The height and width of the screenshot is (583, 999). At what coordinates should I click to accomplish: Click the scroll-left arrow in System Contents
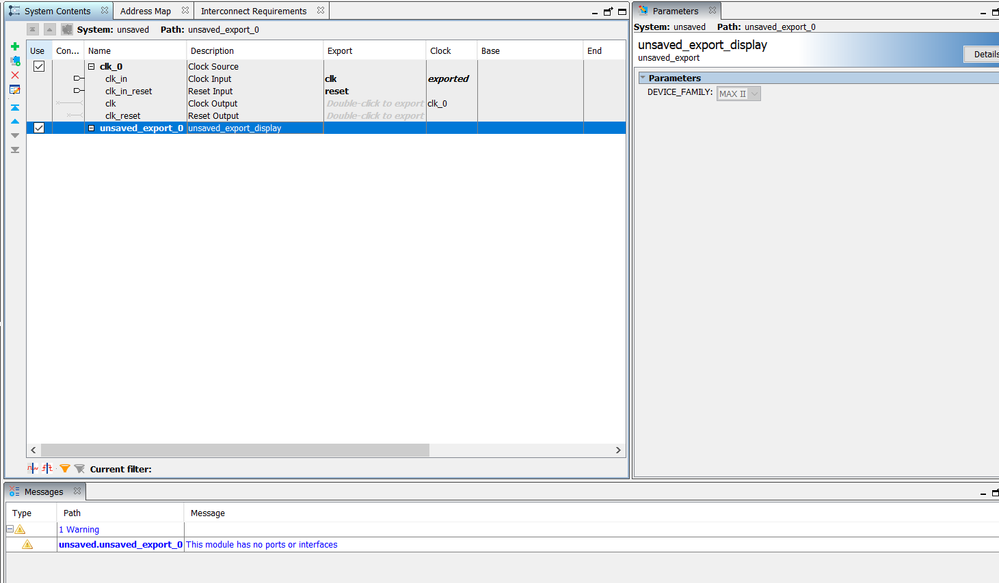click(33, 450)
